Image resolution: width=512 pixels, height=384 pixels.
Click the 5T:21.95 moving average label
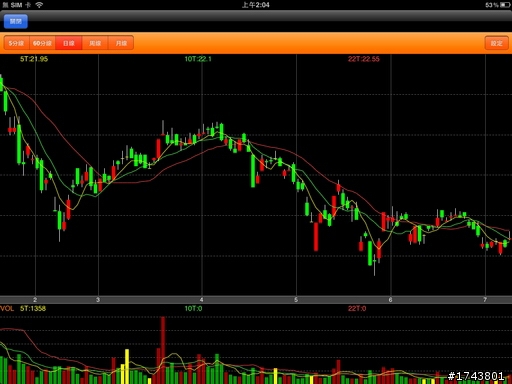point(34,59)
